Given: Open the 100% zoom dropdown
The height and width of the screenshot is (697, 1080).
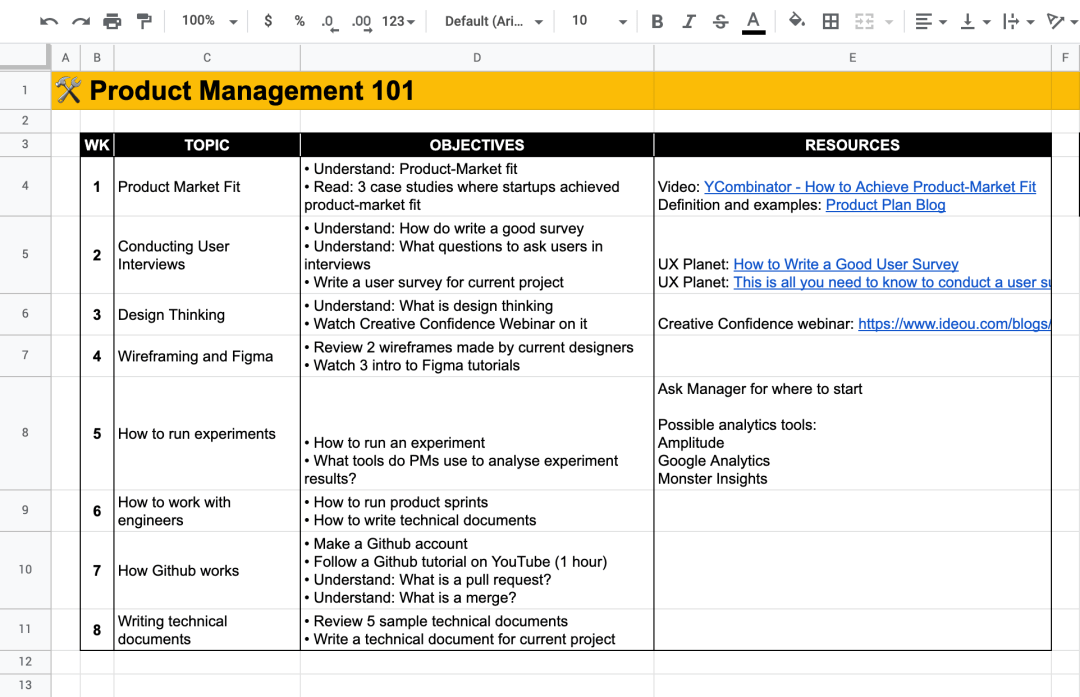Looking at the screenshot, I should pos(210,21).
